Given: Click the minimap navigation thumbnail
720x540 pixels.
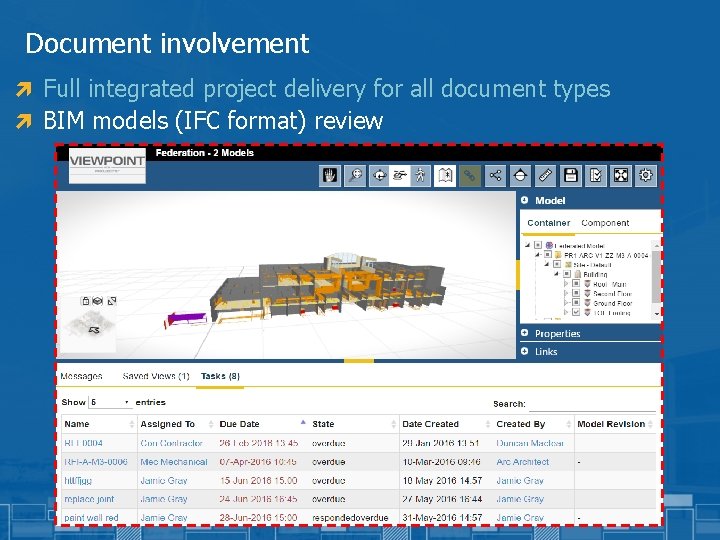Looking at the screenshot, I should tap(90, 323).
